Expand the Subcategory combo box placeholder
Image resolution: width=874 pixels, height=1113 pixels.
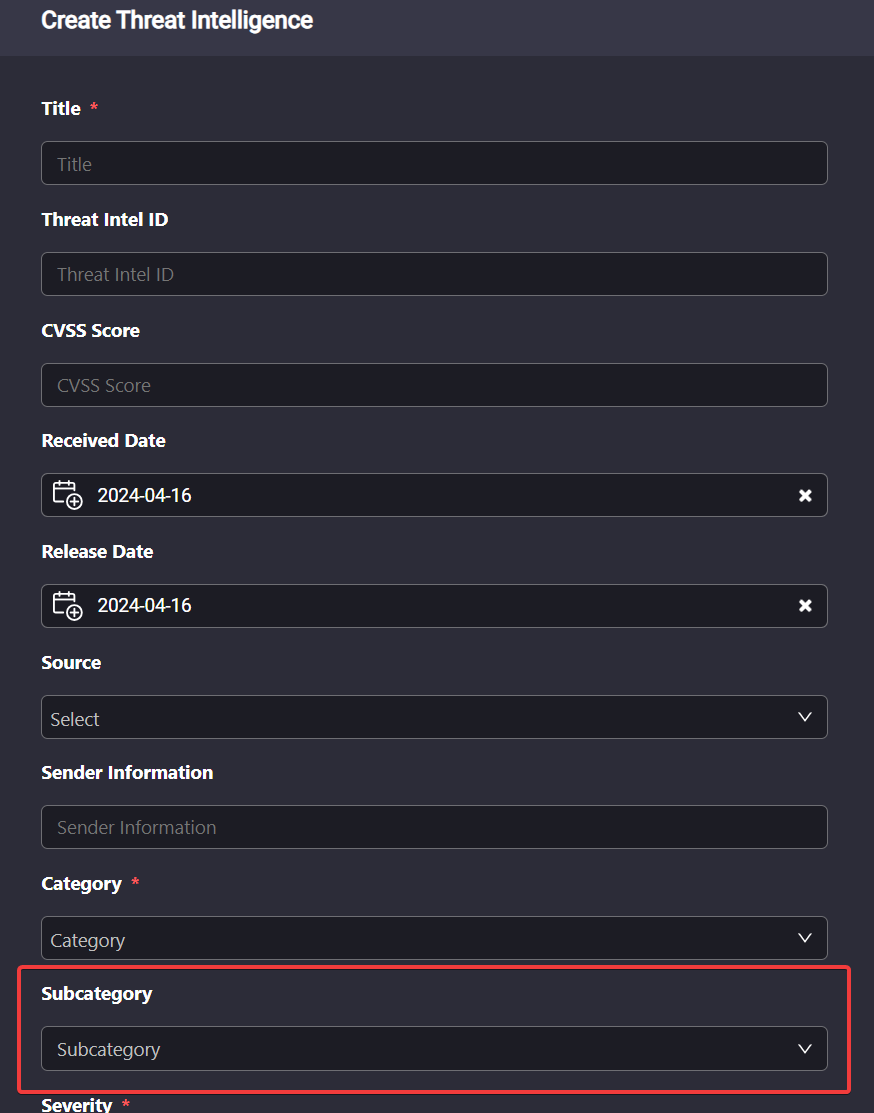[x=434, y=1048]
